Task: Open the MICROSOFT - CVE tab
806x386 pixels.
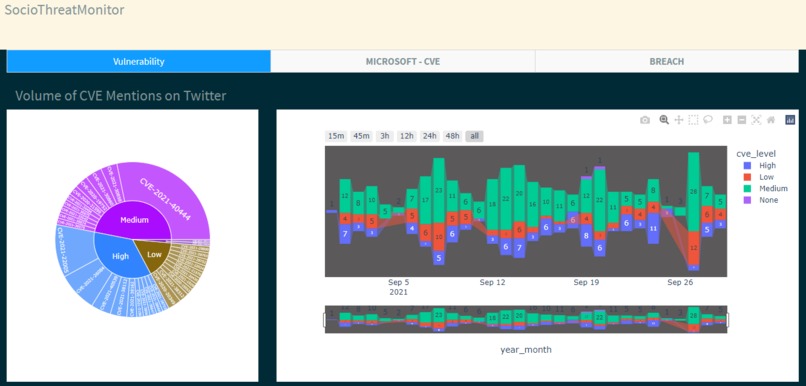Action: 402,62
